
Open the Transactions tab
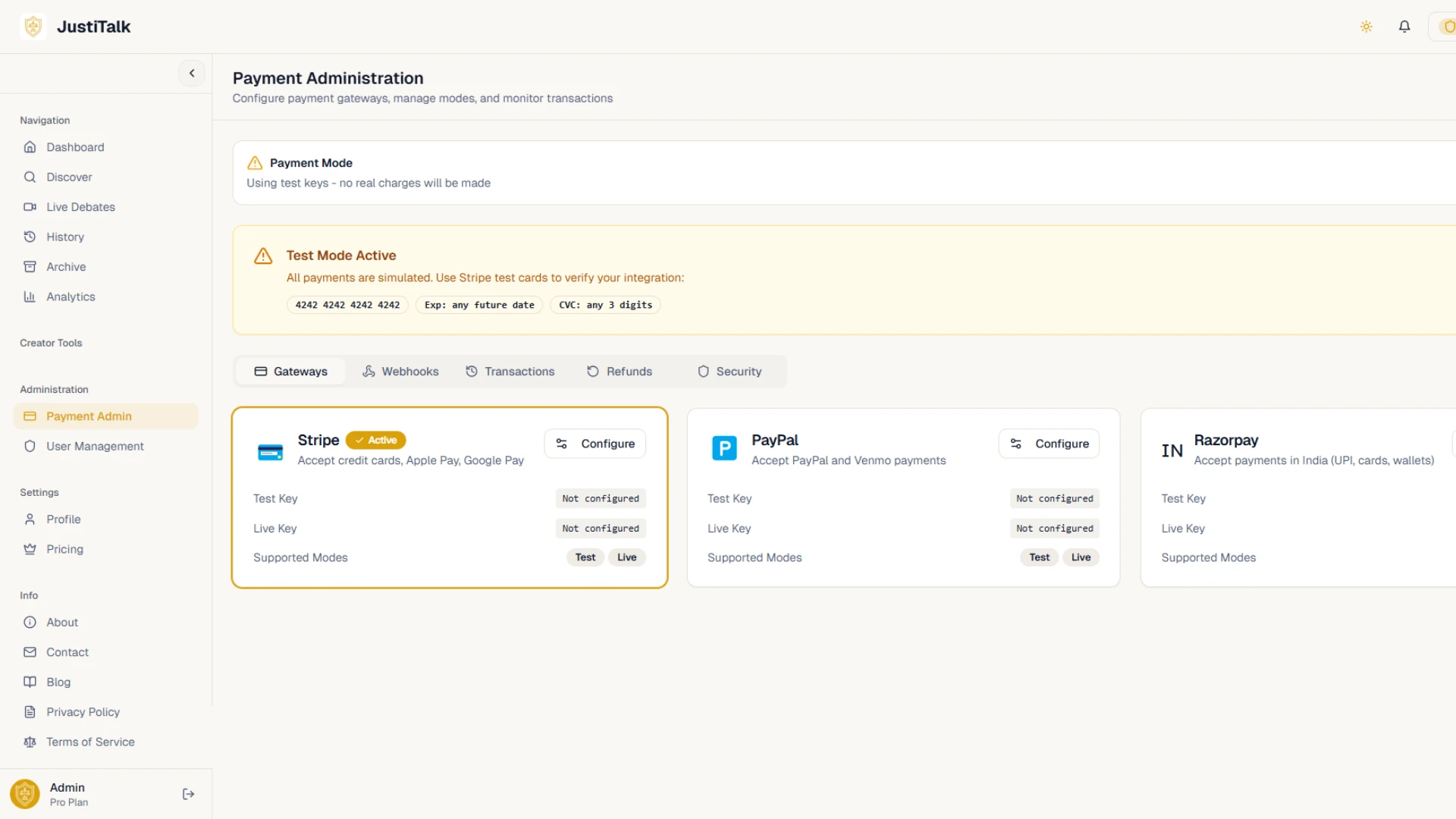(510, 372)
